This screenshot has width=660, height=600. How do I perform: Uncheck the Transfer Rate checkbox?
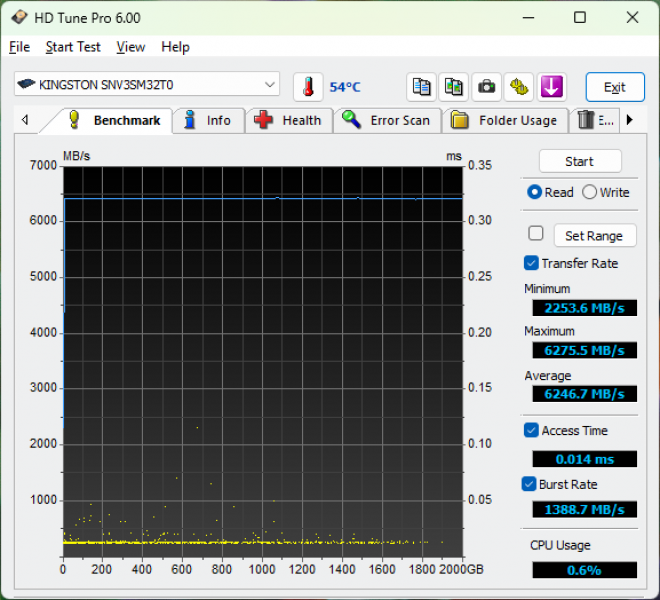click(531, 263)
